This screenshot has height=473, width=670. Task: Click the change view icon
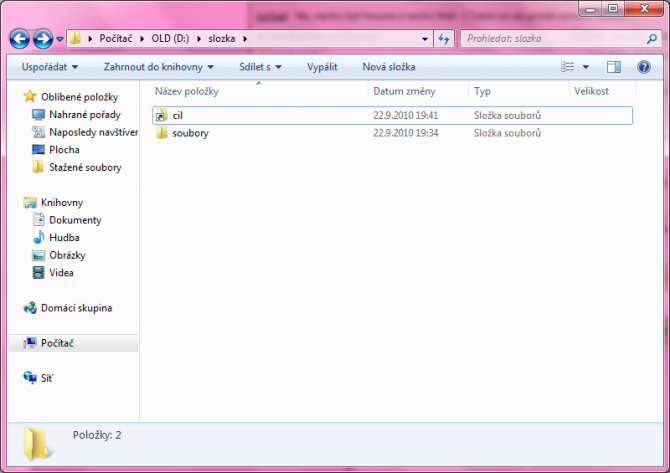pyautogui.click(x=568, y=67)
